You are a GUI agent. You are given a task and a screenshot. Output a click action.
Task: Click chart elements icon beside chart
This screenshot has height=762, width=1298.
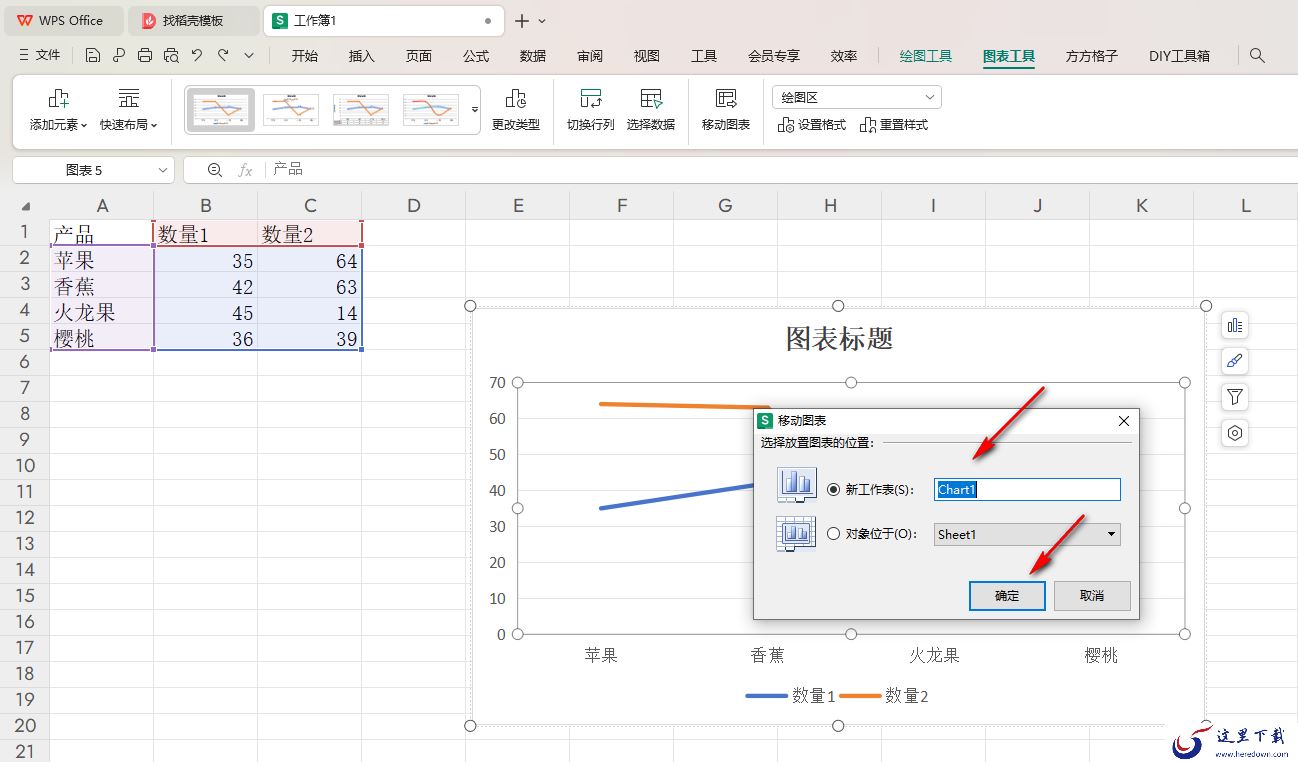[x=1235, y=325]
